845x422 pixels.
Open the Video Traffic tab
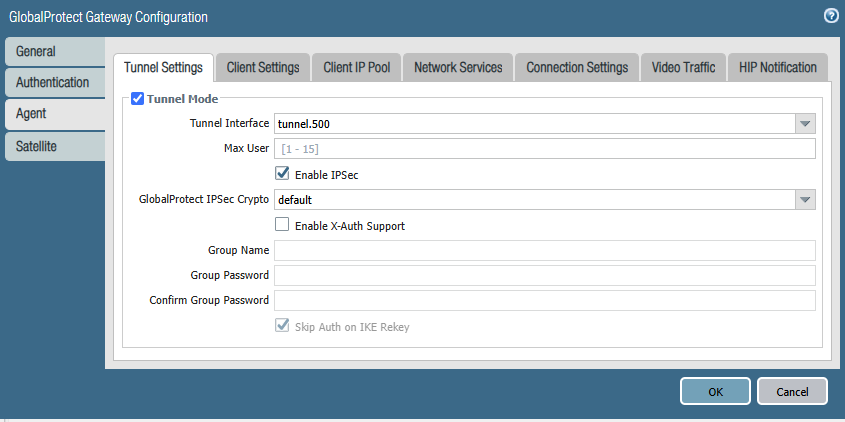tap(683, 67)
